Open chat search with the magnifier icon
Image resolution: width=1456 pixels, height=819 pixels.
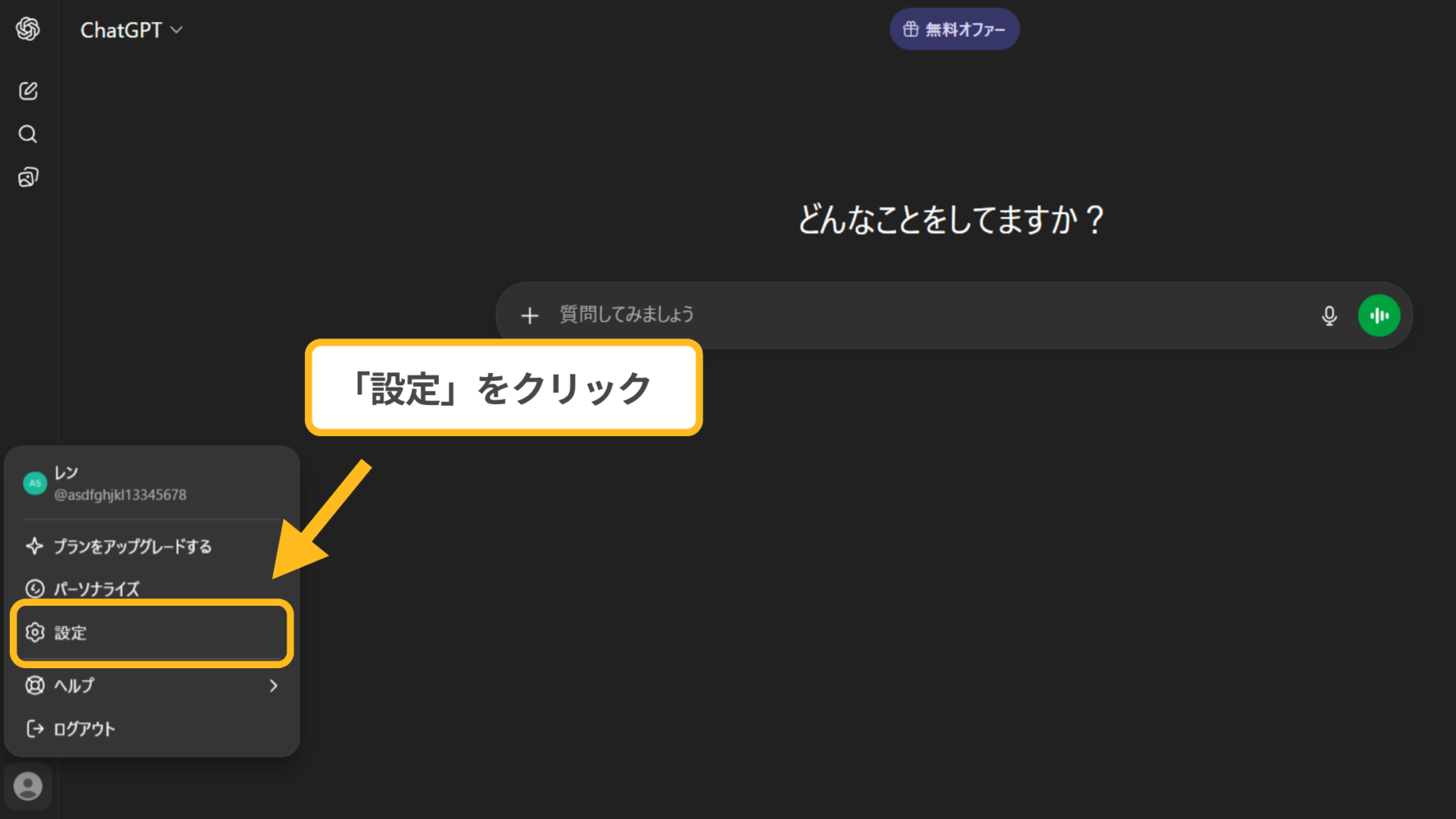pos(27,133)
